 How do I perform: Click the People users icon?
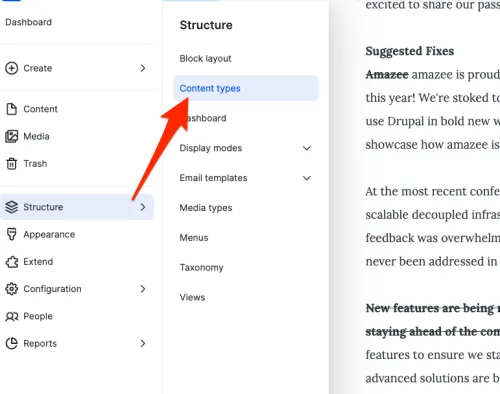12,316
